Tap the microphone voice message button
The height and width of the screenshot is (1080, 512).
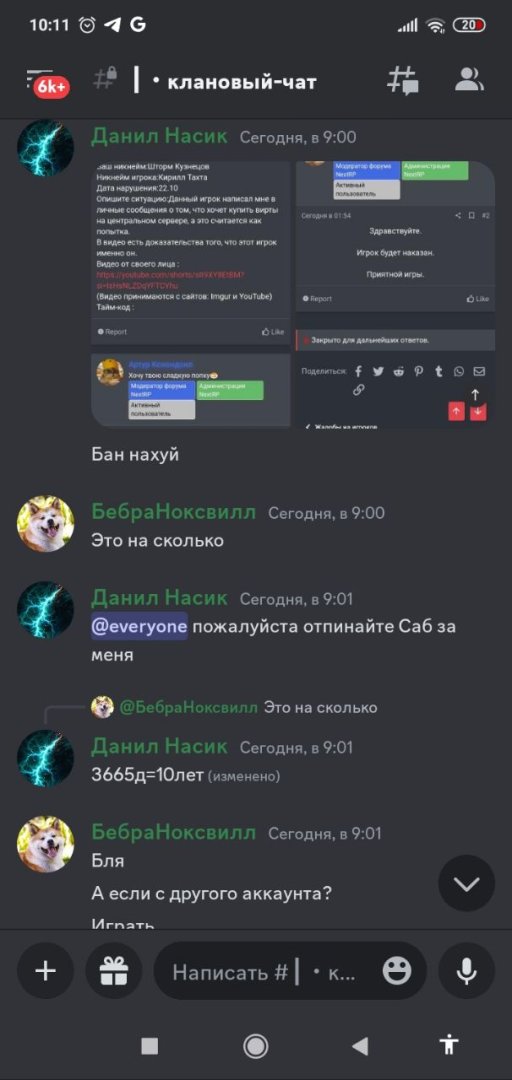(x=467, y=971)
